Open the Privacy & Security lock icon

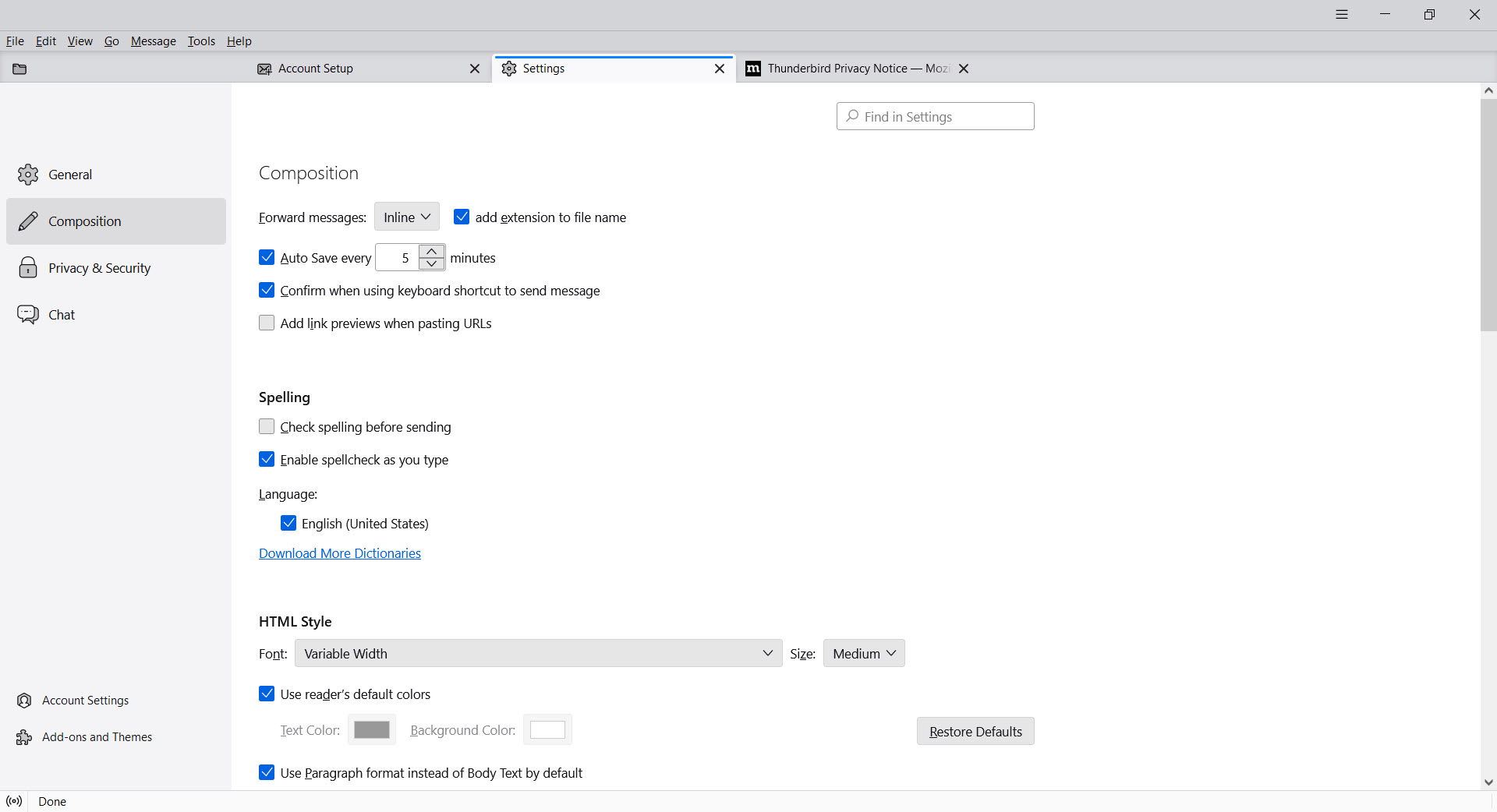(x=28, y=268)
